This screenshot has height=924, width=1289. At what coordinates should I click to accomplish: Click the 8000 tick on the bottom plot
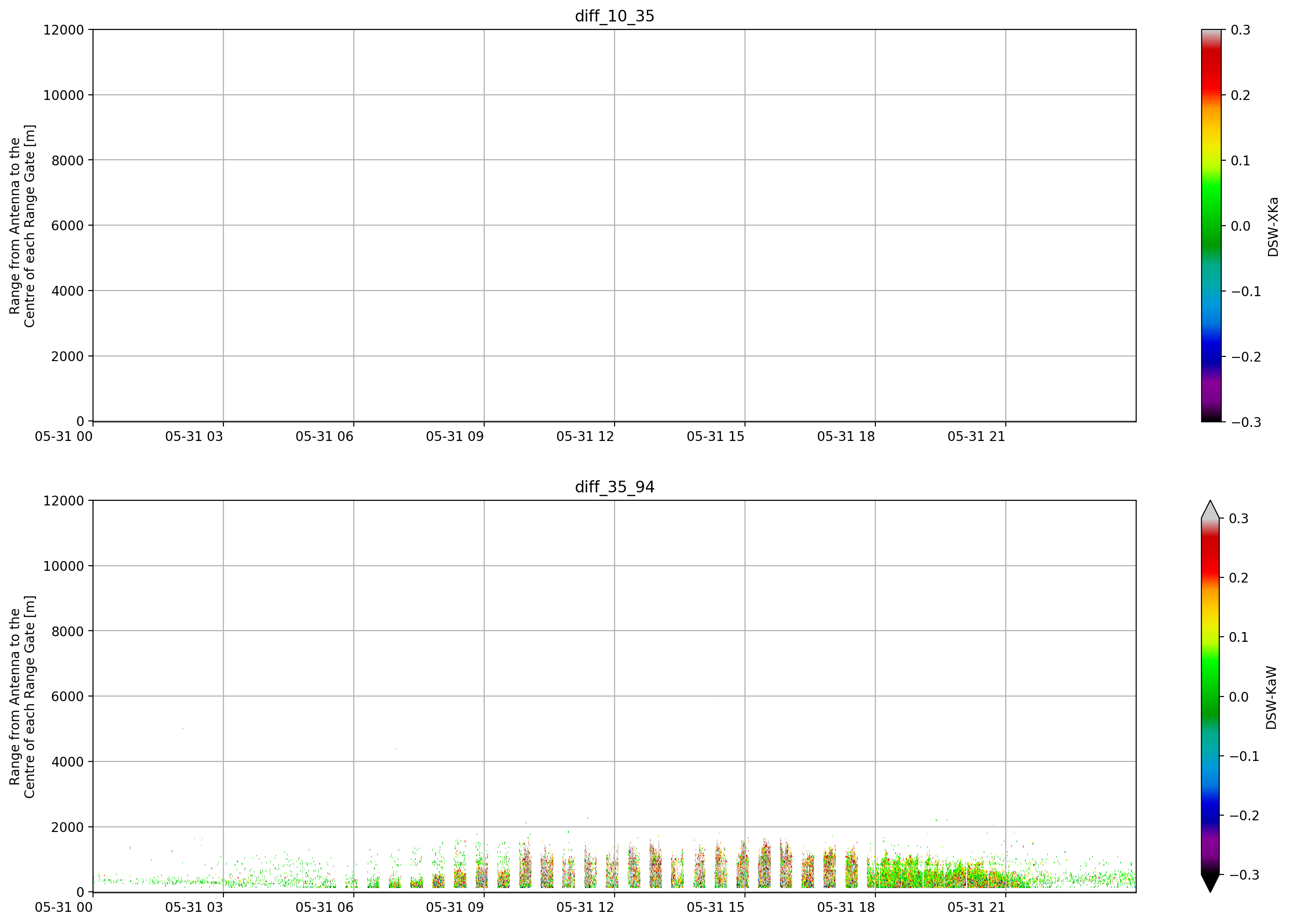(68, 631)
